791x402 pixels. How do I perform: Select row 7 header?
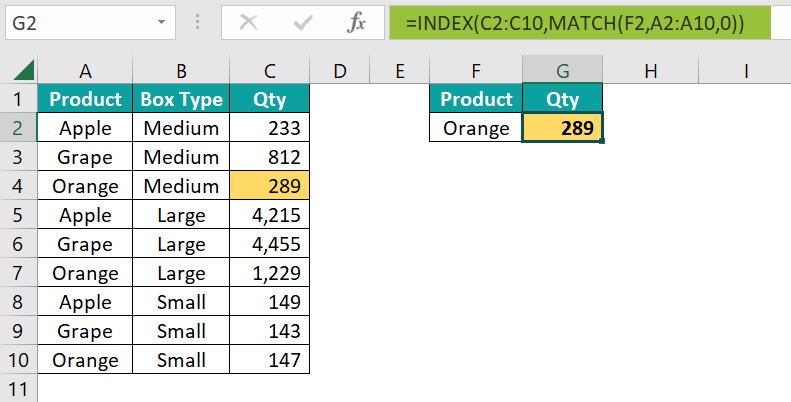pyautogui.click(x=18, y=273)
